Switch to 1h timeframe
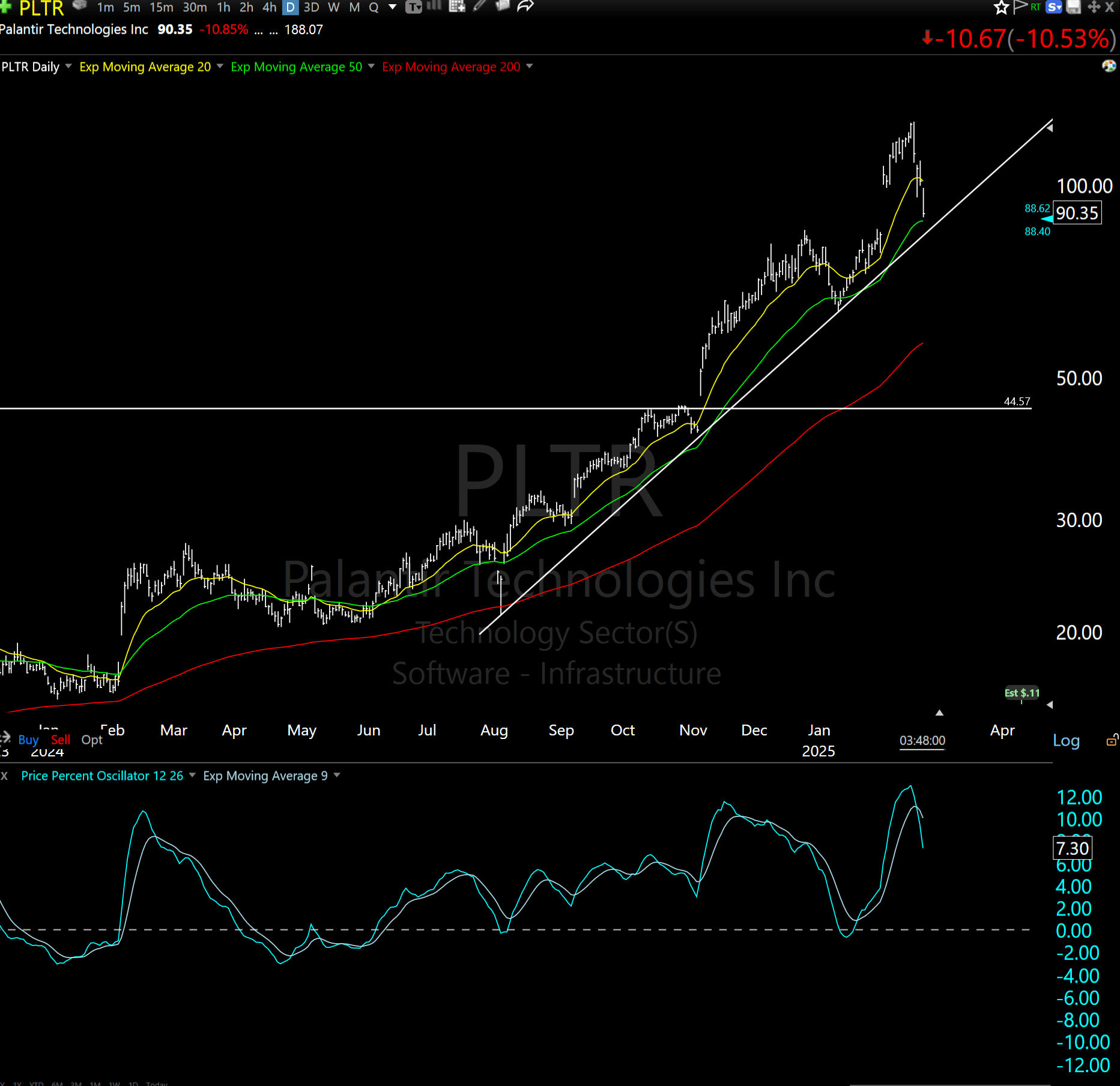Image resolution: width=1120 pixels, height=1086 pixels. click(223, 7)
